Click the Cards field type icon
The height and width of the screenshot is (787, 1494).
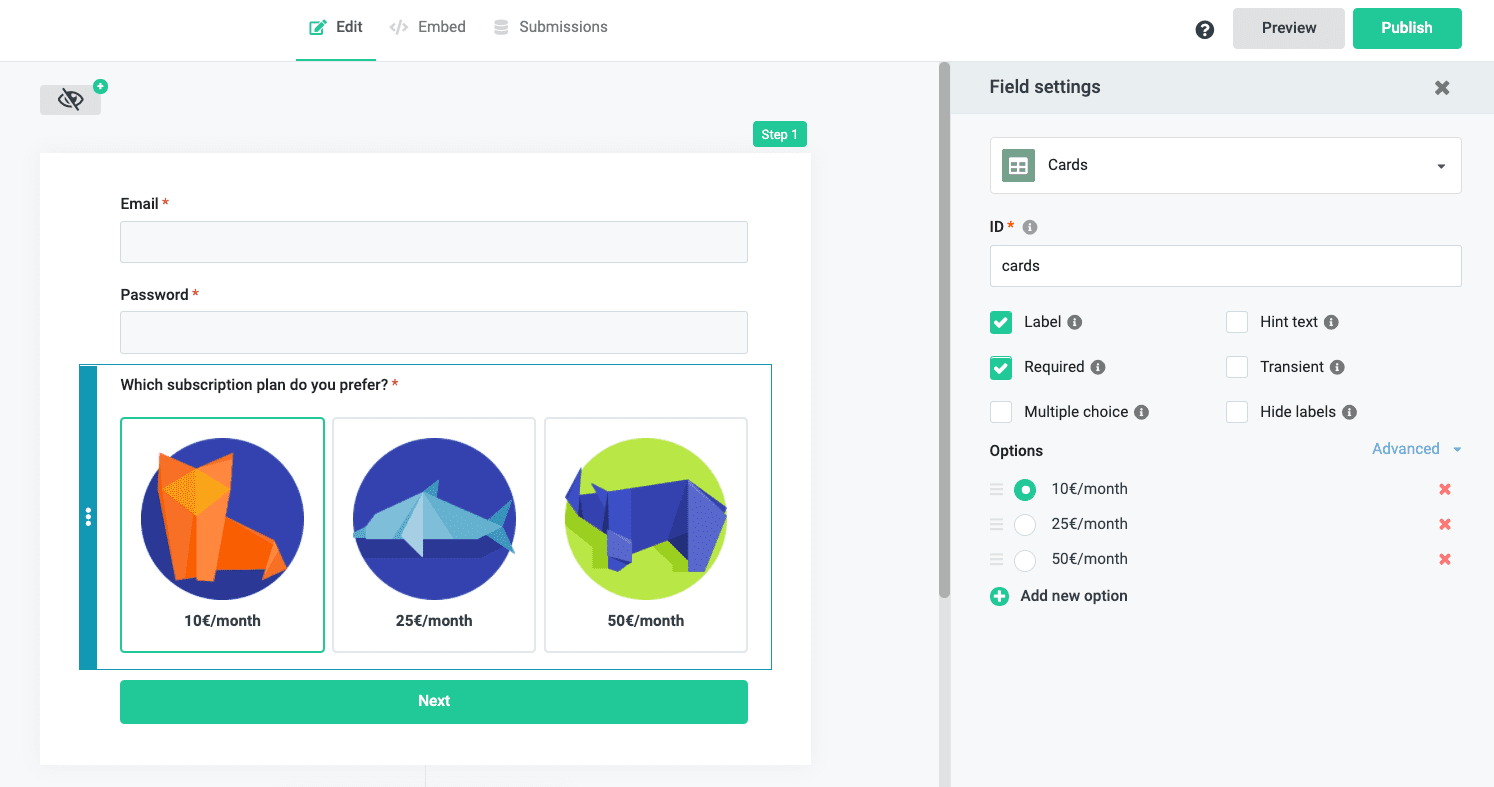pos(1018,166)
